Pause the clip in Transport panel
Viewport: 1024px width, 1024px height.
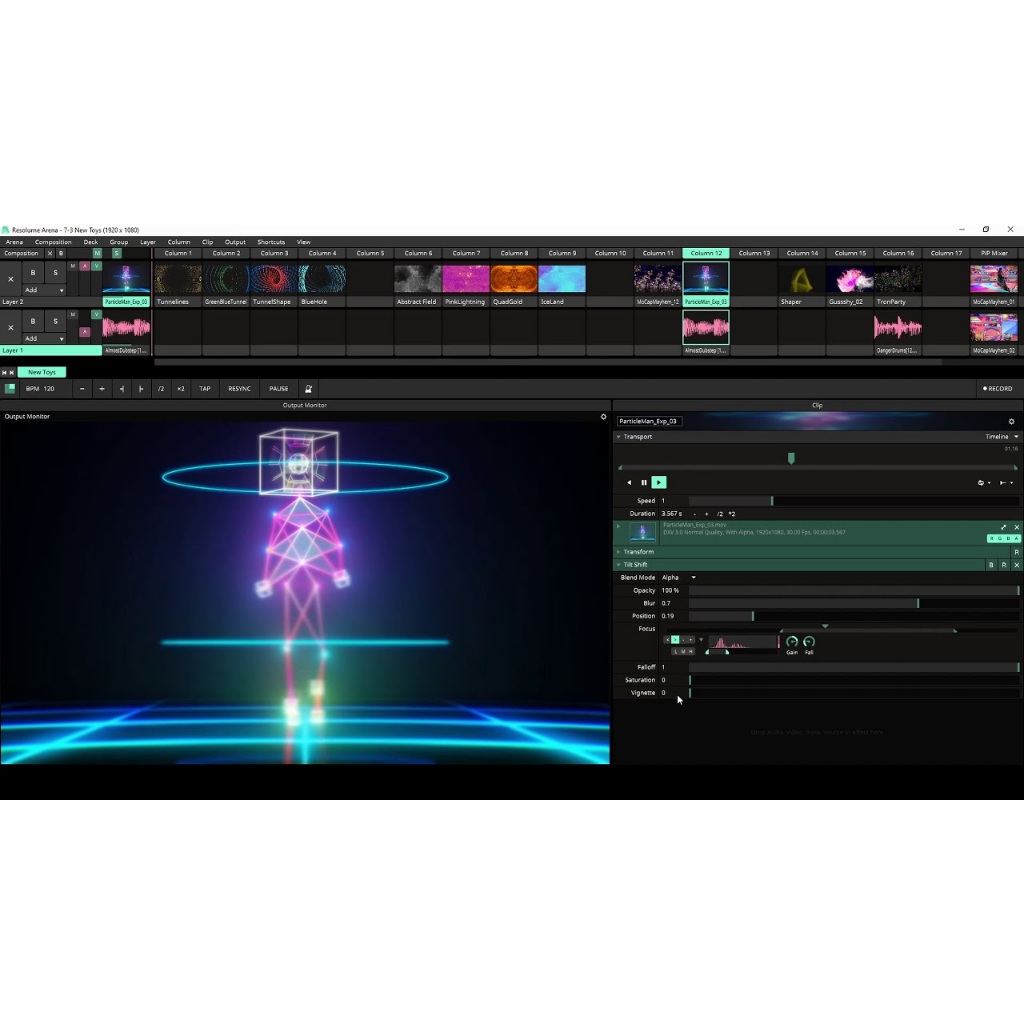coord(644,483)
